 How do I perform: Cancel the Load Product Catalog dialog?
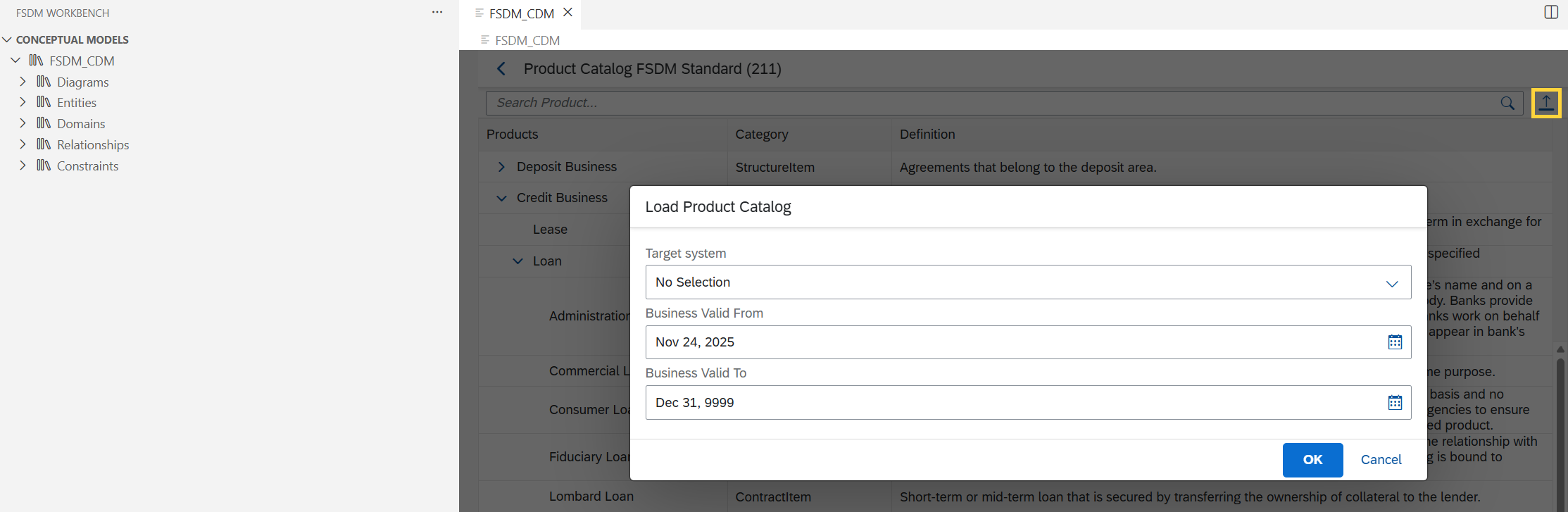click(1381, 460)
